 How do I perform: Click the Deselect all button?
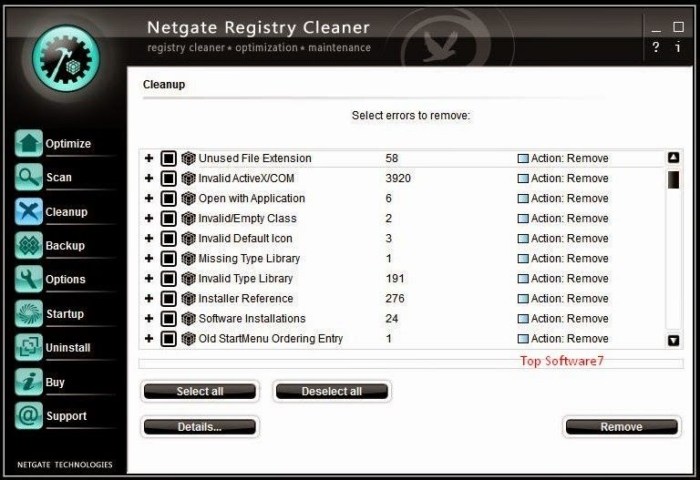[332, 391]
